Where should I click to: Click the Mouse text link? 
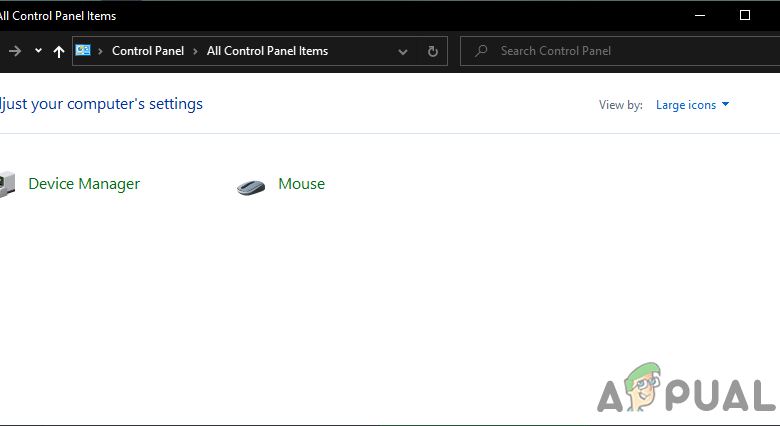coord(301,184)
